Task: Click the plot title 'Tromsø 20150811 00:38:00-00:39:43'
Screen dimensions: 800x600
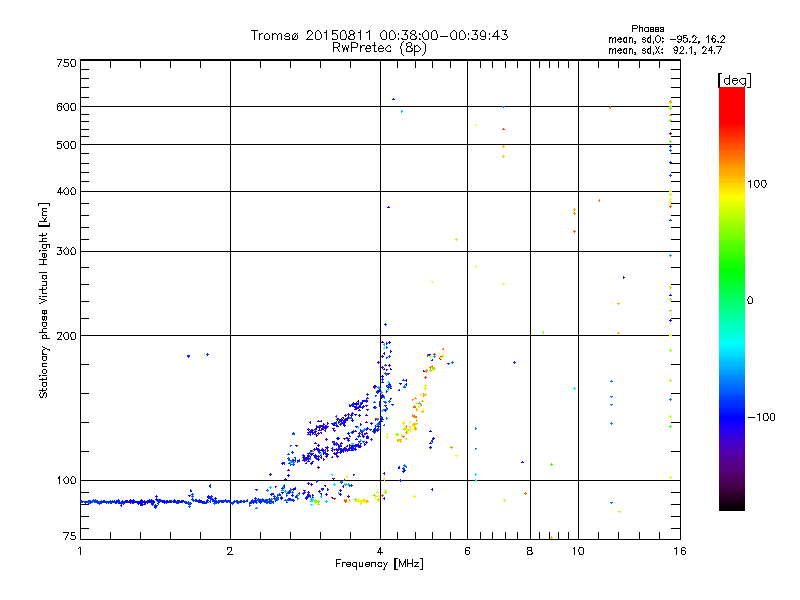Action: 379,35
